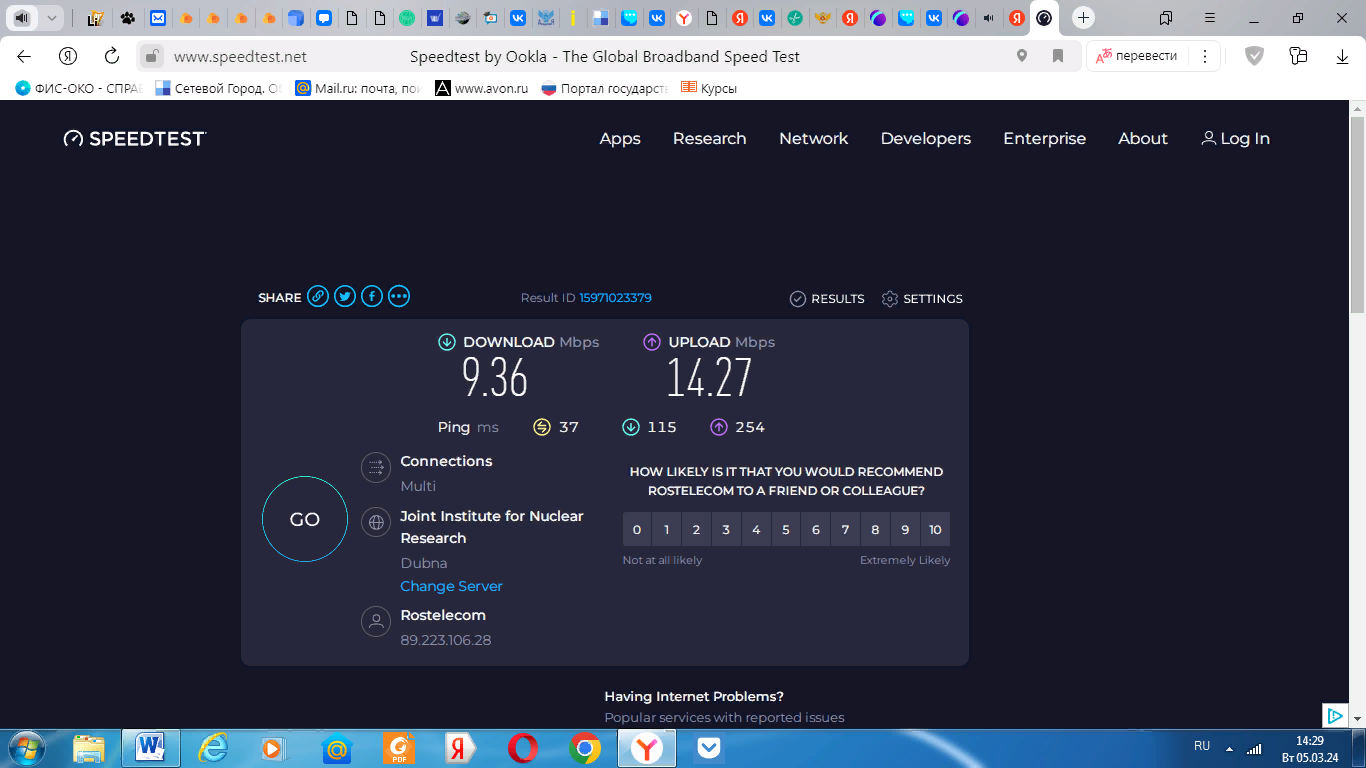The width and height of the screenshot is (1366, 768).
Task: Share result via Twitter icon
Action: (345, 296)
